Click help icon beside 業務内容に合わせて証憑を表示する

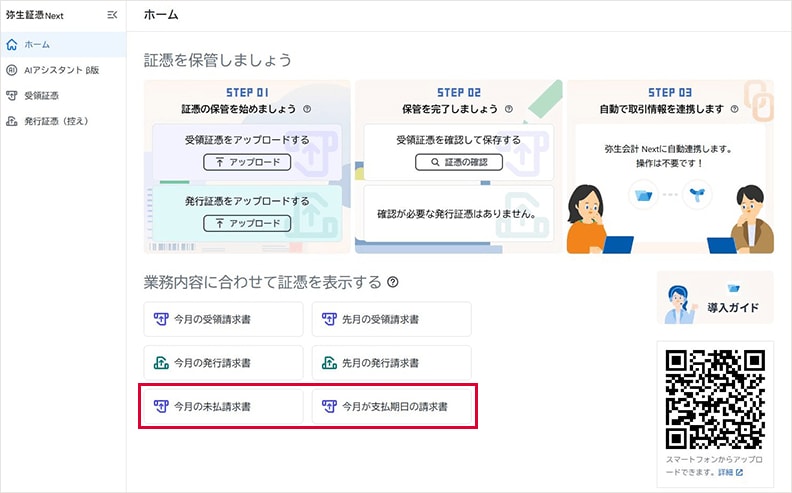coord(393,283)
